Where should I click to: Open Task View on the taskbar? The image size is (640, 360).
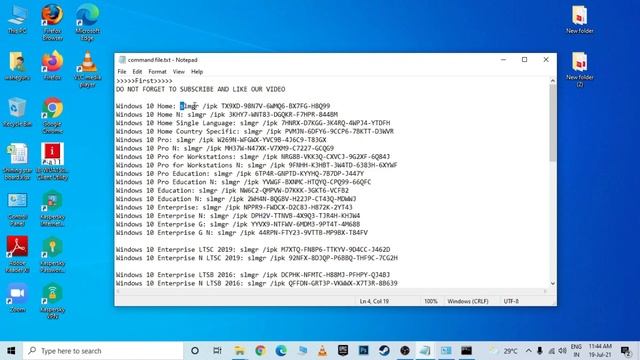pyautogui.click(x=217, y=351)
